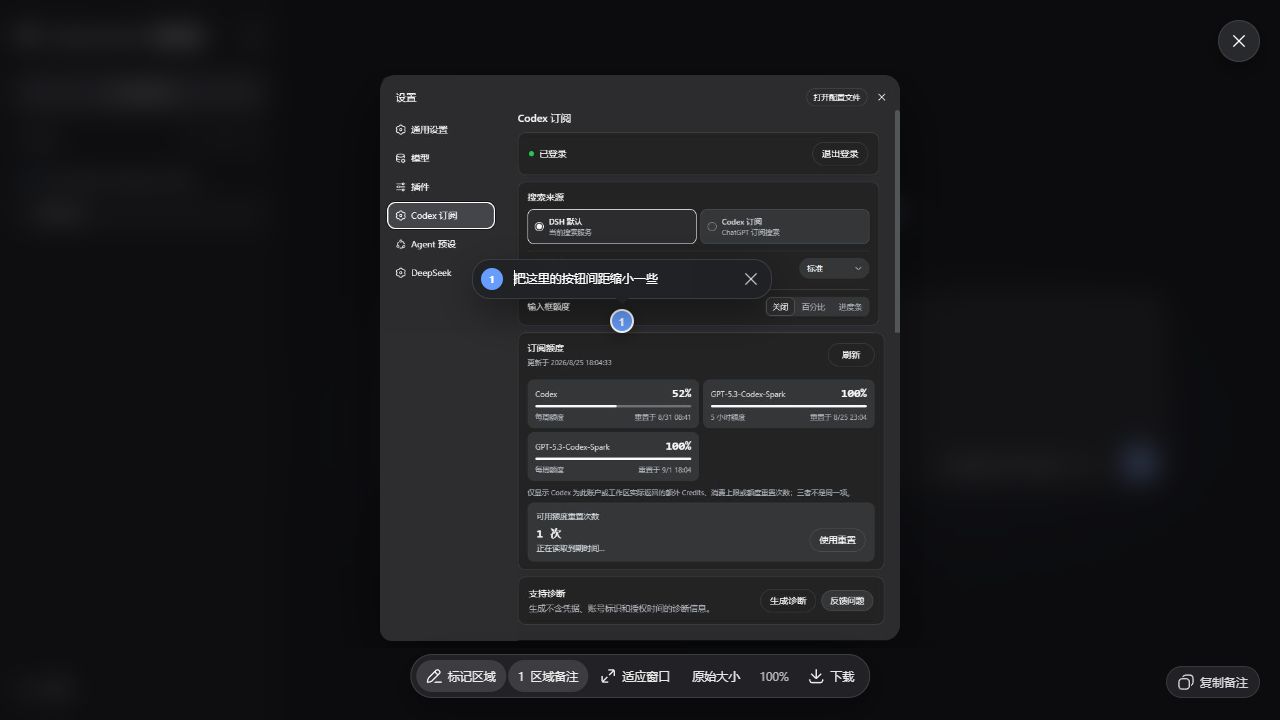Edit the note text 把这里的按钮间距缩小一些

pos(586,279)
